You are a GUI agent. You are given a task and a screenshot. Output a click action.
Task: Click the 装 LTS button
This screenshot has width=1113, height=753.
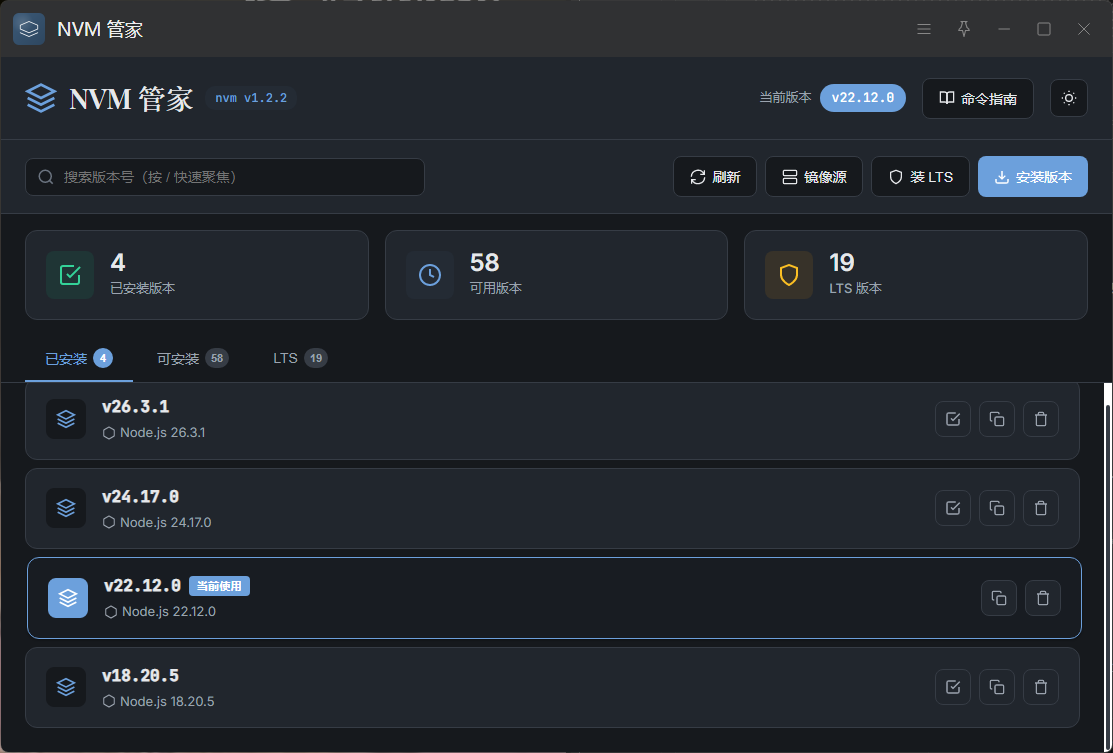click(x=920, y=177)
